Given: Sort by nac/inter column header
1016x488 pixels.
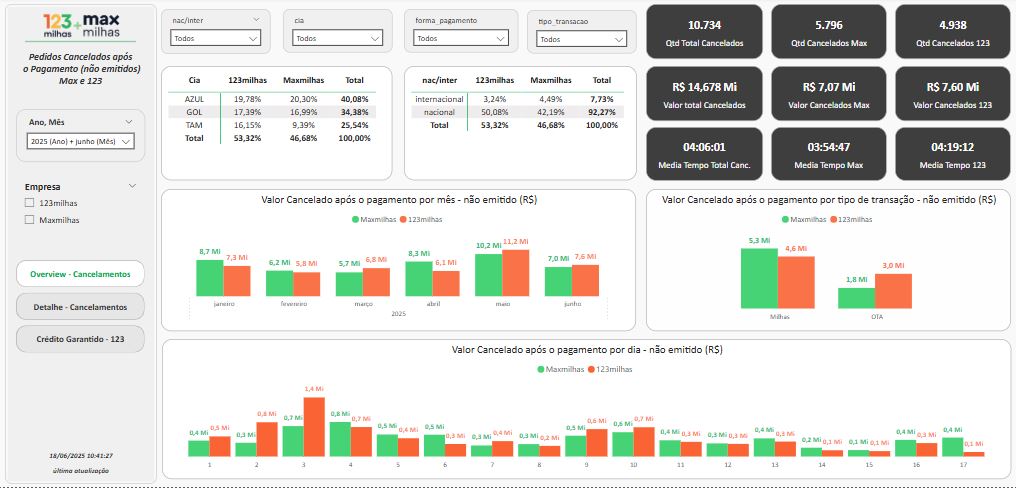Looking at the screenshot, I should [439, 80].
